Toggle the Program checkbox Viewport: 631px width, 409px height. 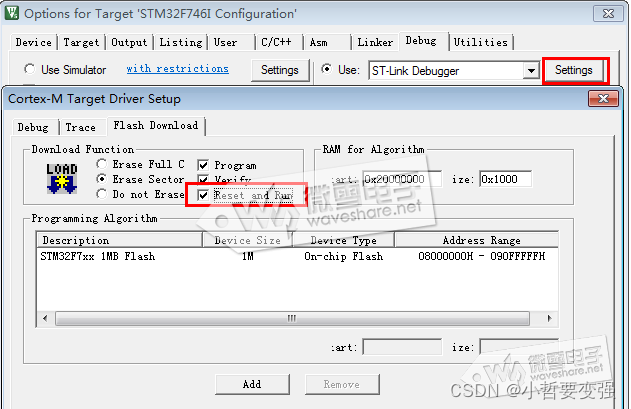click(203, 165)
